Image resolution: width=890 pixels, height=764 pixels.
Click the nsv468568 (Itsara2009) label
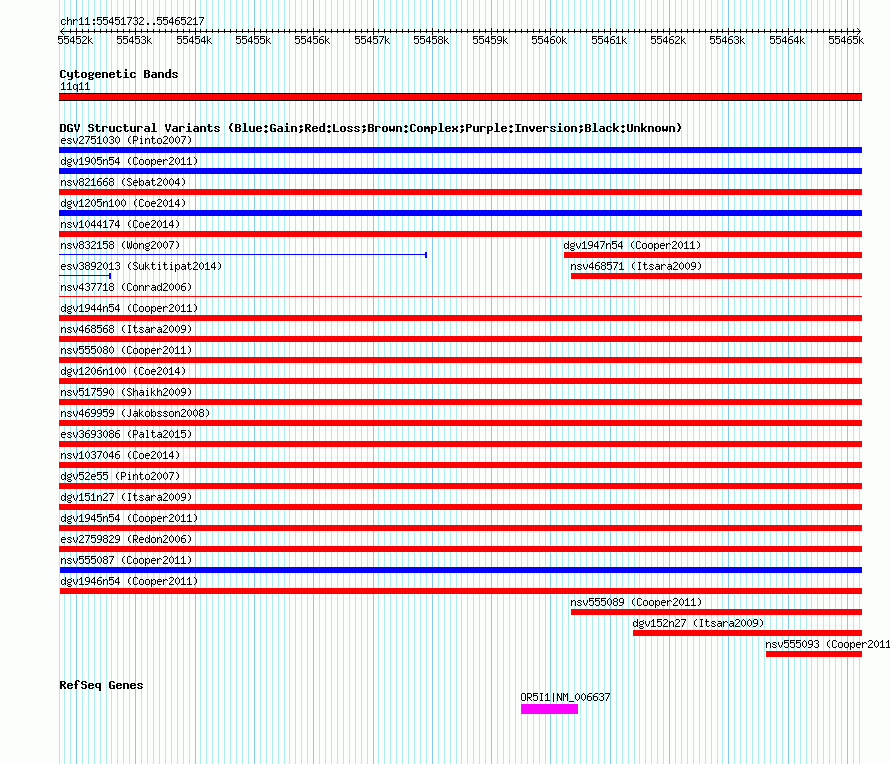coord(126,329)
